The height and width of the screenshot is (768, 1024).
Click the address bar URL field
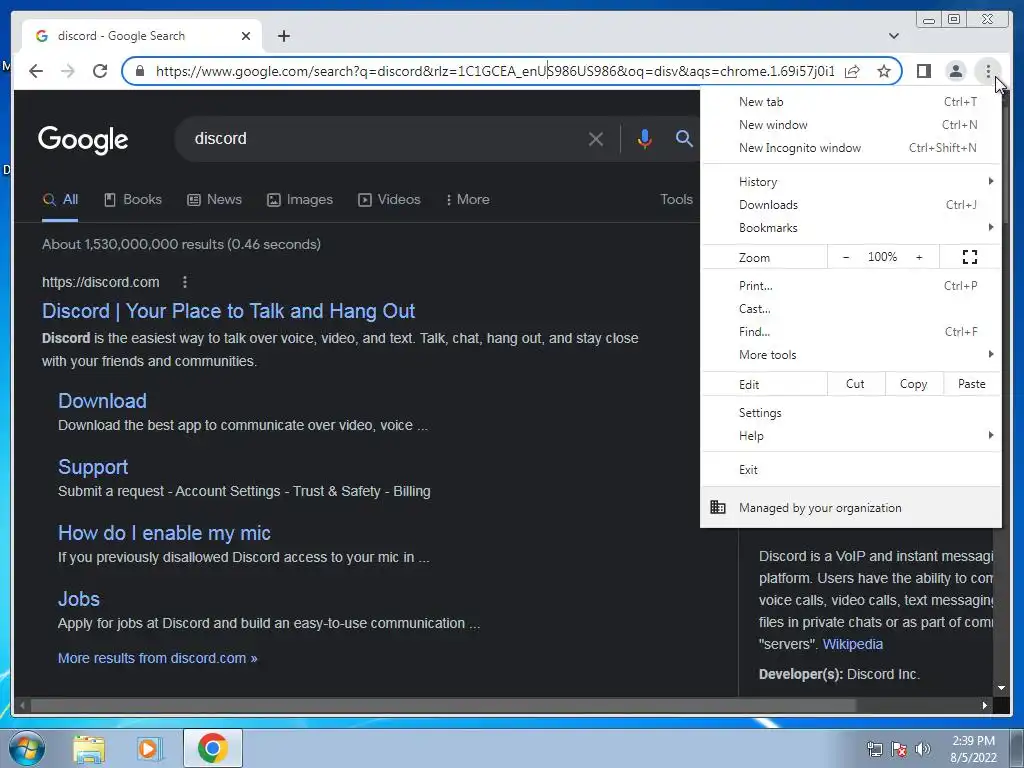(x=495, y=71)
